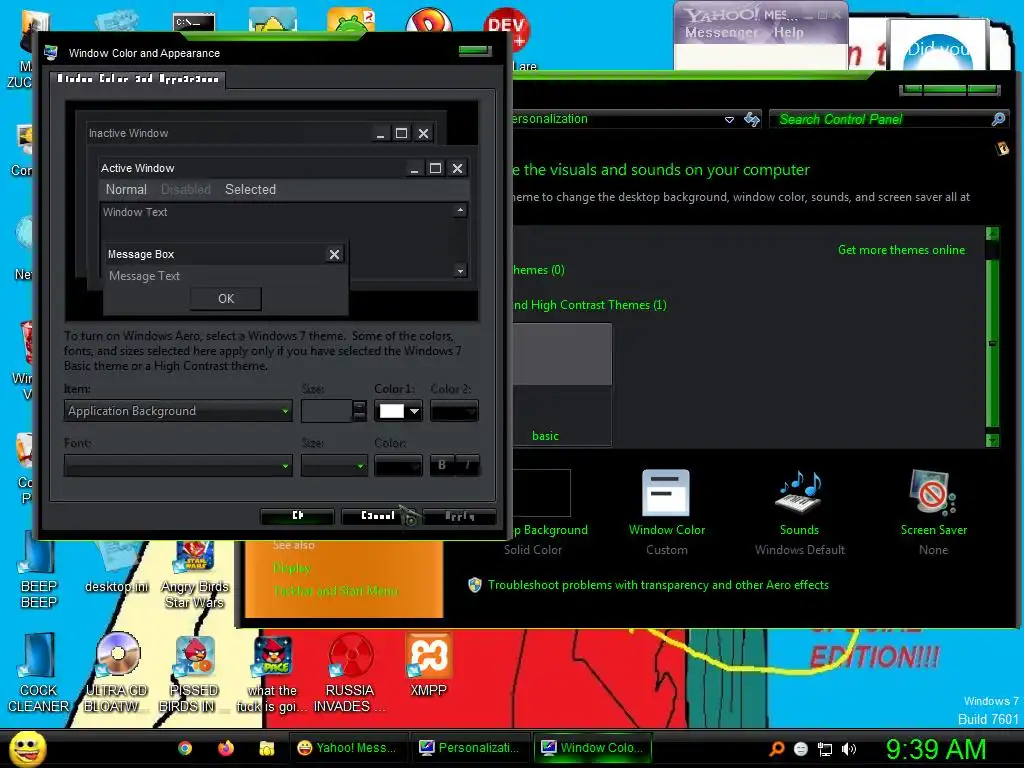
Task: Click the Yahoo Messenger face tray icon
Action: coord(801,749)
